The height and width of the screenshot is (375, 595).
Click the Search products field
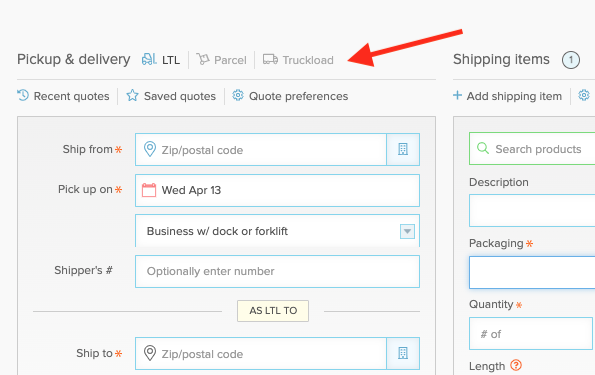532,149
